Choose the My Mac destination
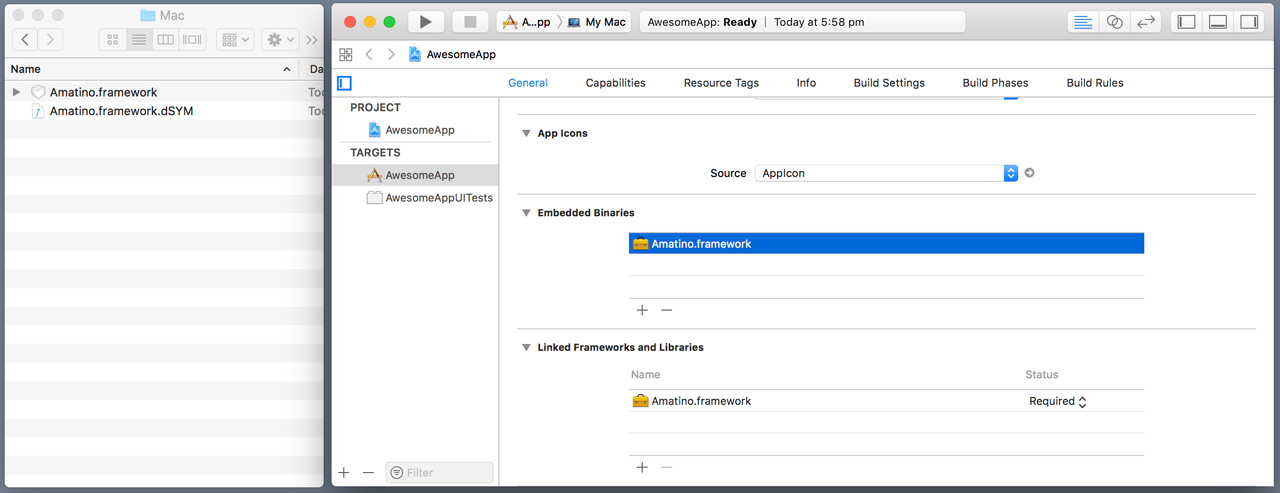This screenshot has height=493, width=1280. [x=596, y=22]
